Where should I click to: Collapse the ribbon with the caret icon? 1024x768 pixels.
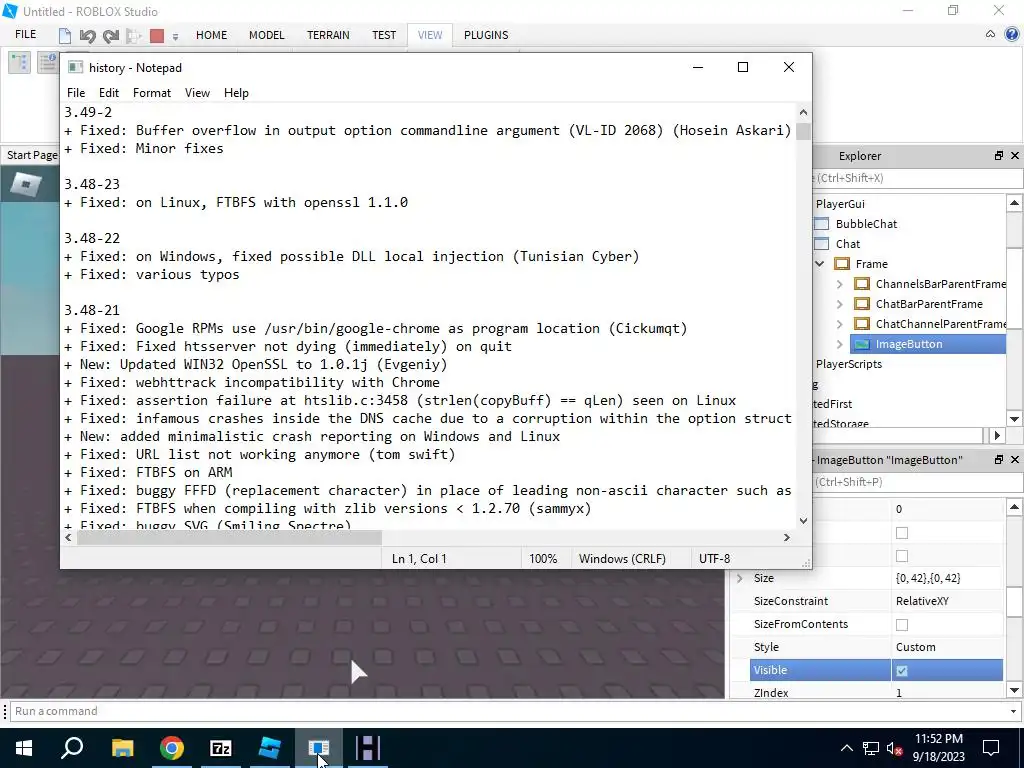(x=990, y=35)
